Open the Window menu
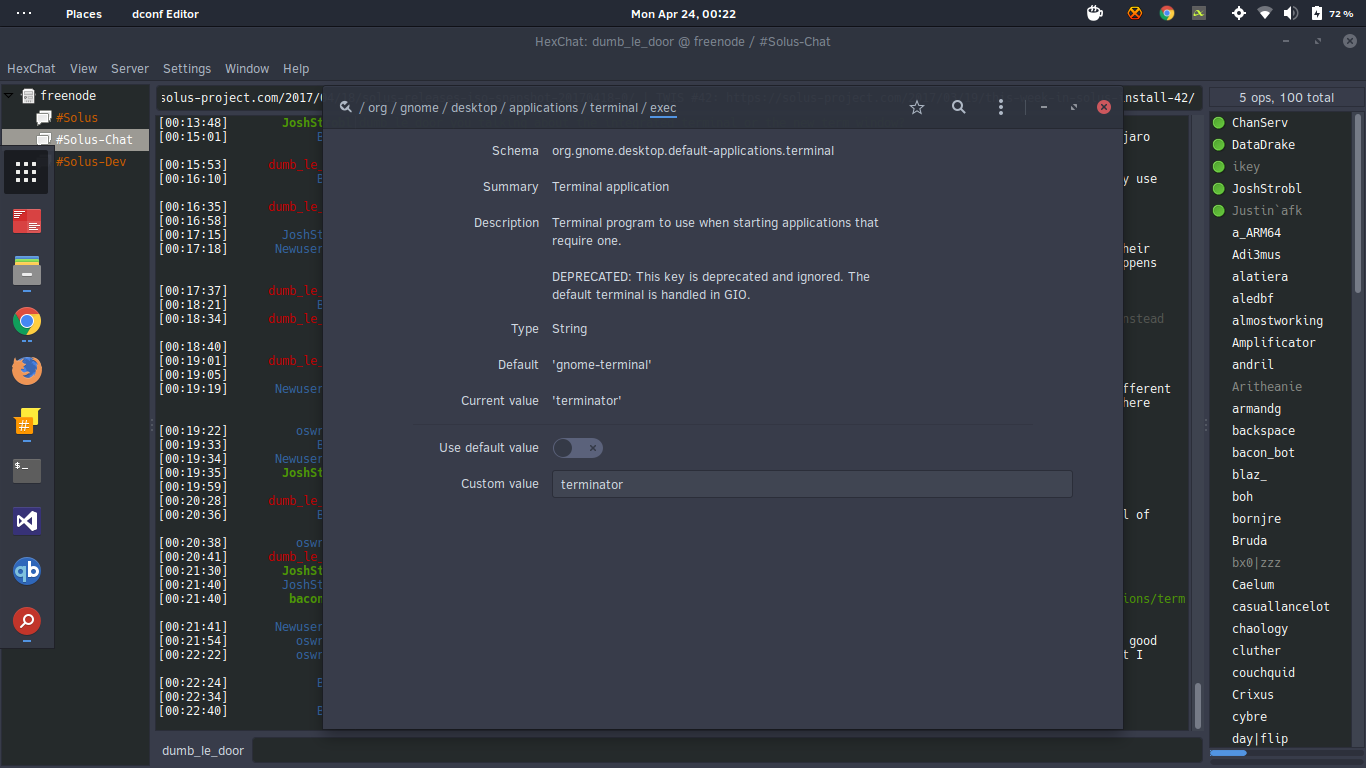 click(x=247, y=69)
